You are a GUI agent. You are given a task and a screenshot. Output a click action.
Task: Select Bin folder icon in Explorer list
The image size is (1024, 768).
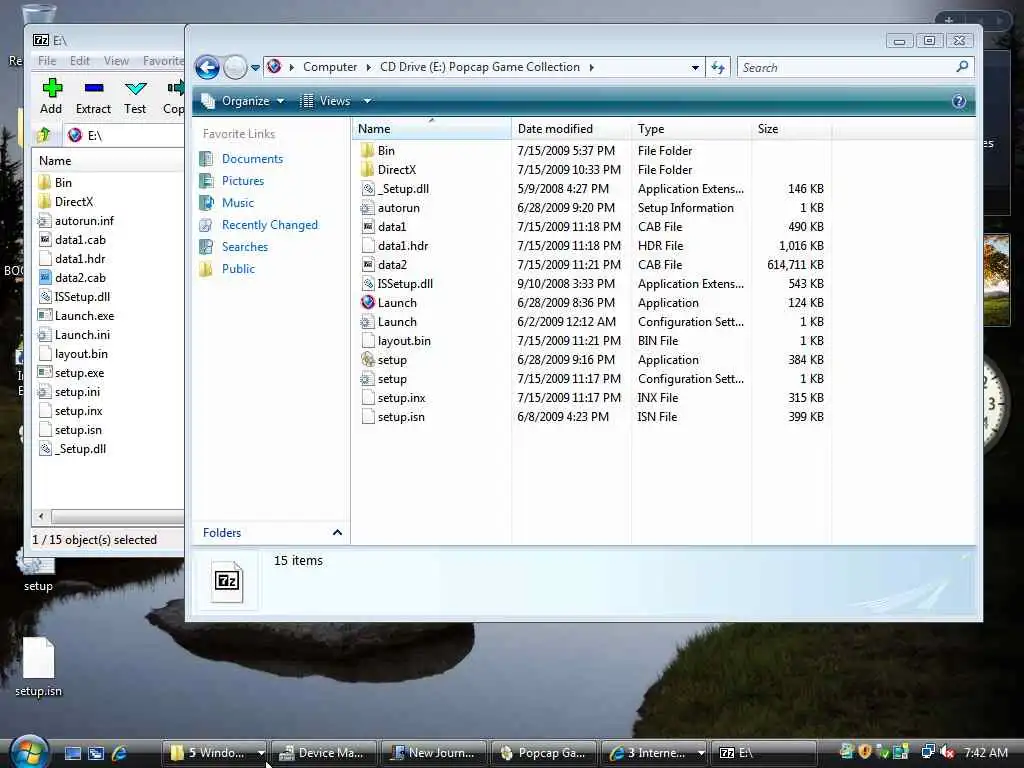(x=368, y=150)
